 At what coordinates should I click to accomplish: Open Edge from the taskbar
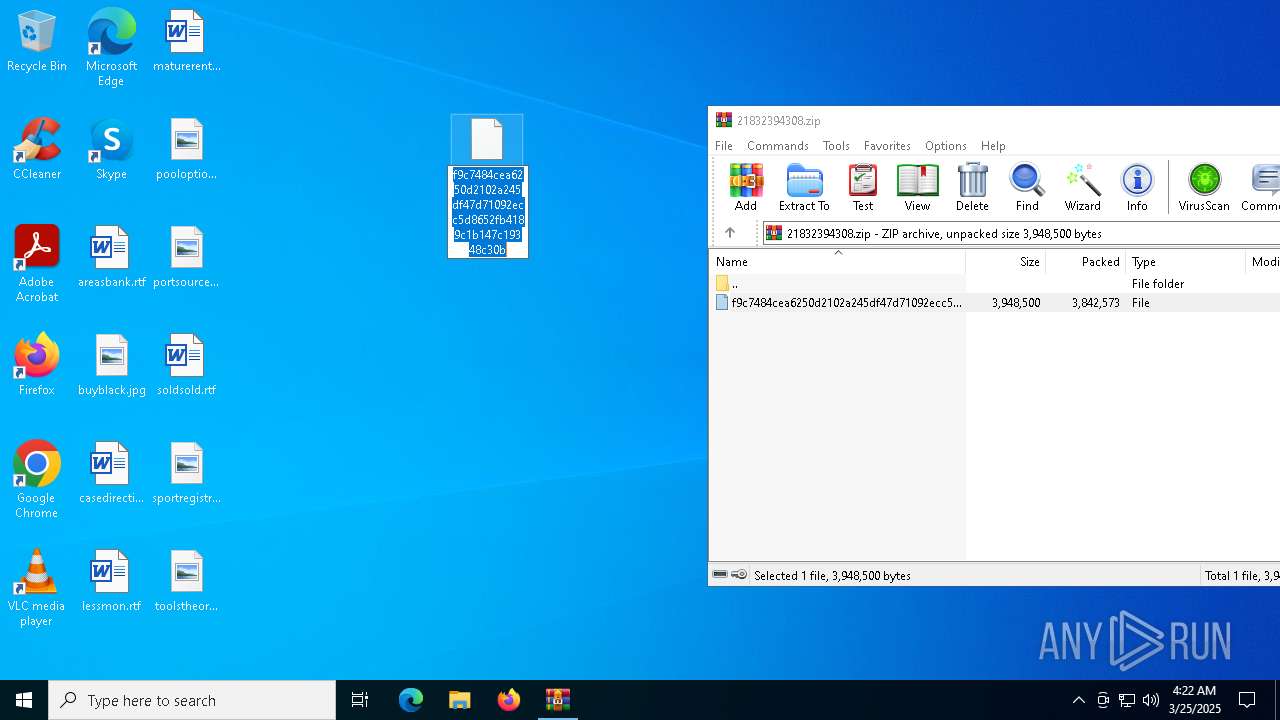[x=411, y=700]
